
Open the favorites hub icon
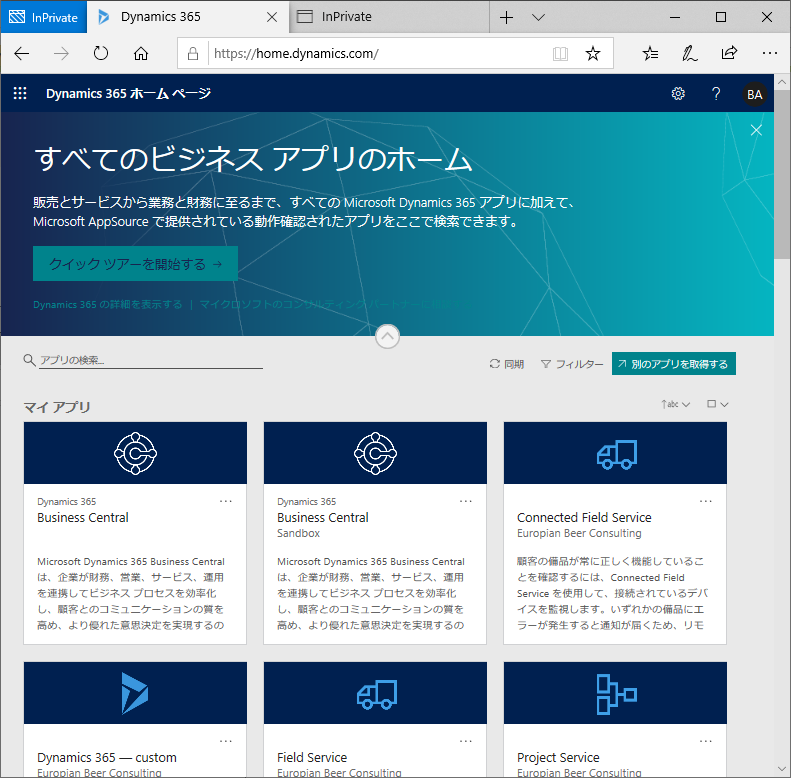pos(650,53)
